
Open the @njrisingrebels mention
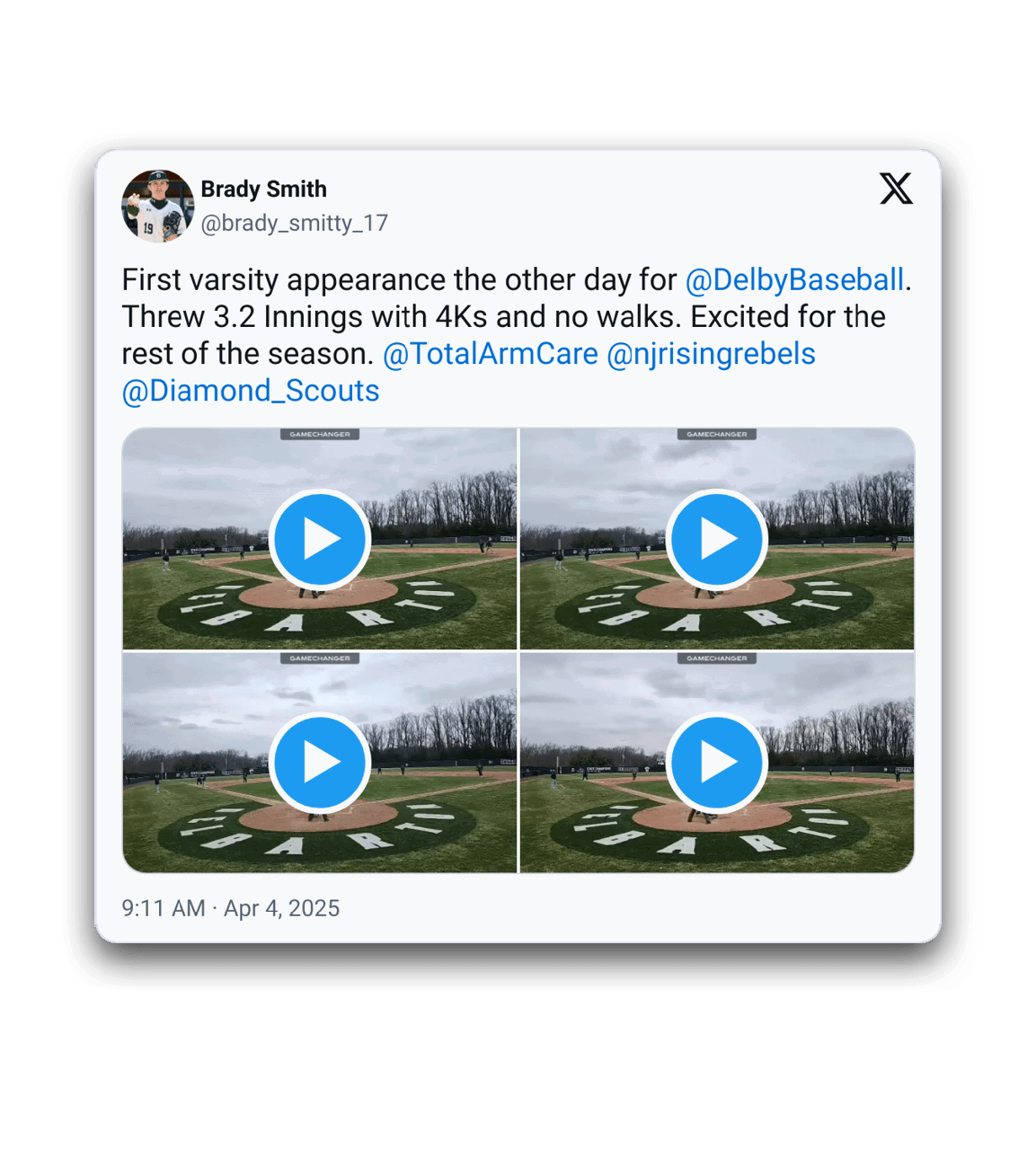point(711,354)
